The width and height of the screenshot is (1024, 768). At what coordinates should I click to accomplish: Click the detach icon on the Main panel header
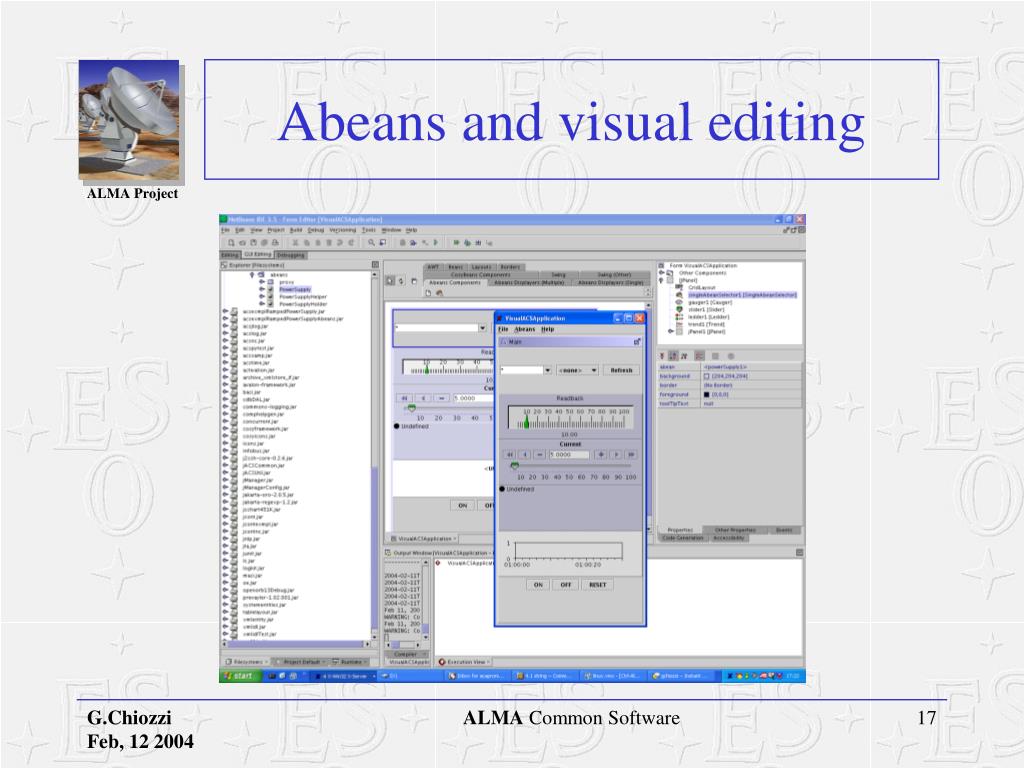(x=637, y=342)
